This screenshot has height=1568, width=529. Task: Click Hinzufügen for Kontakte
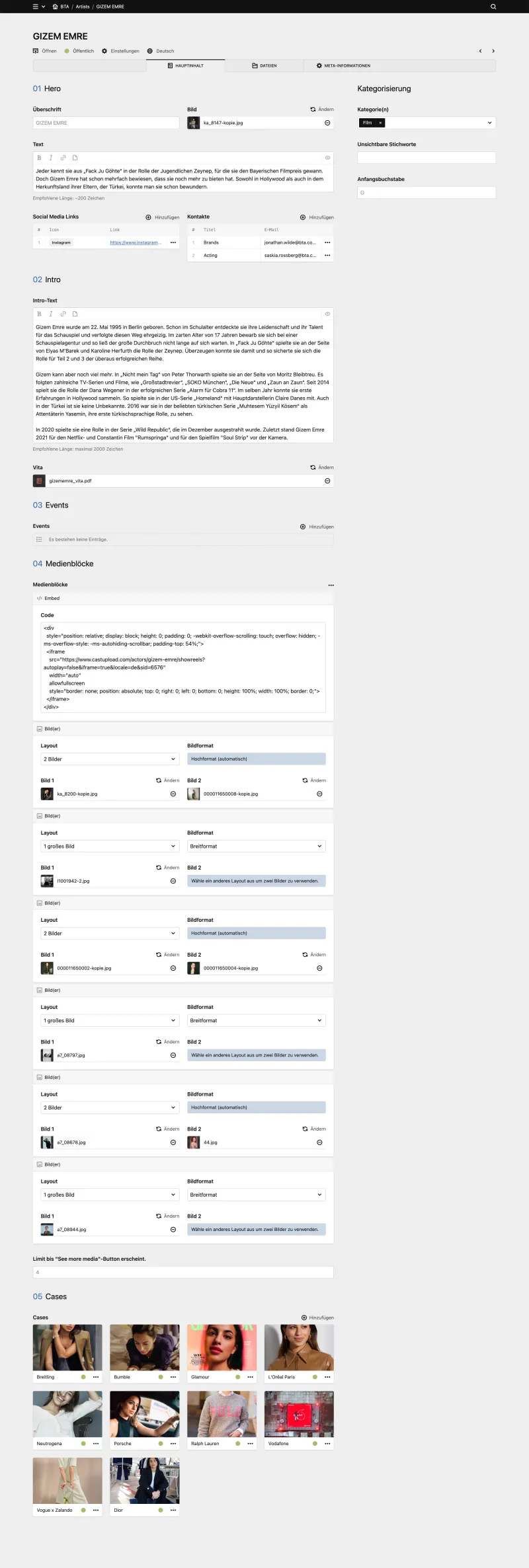tap(317, 217)
